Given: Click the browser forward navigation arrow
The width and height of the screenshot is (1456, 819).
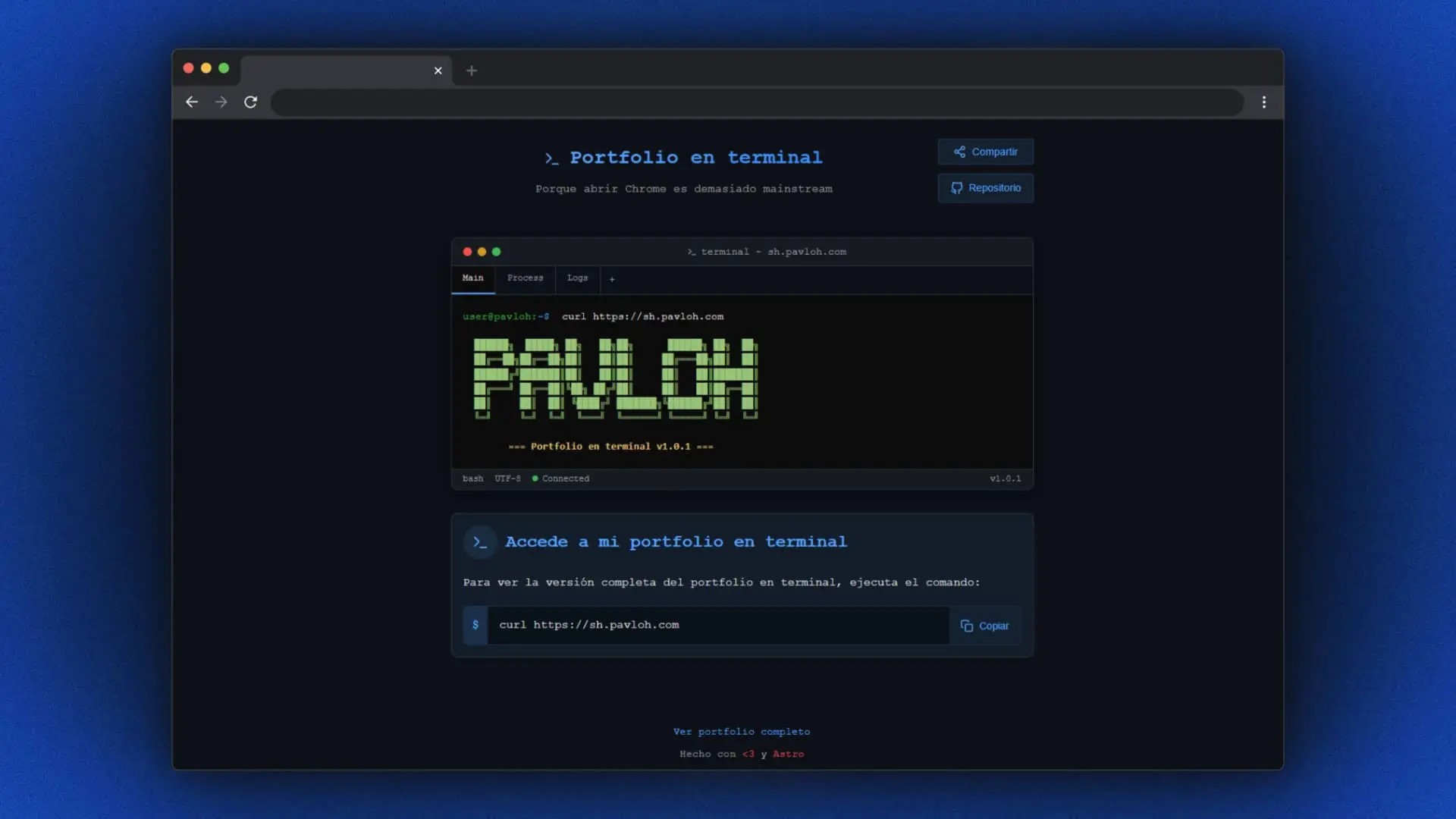Looking at the screenshot, I should 221,102.
